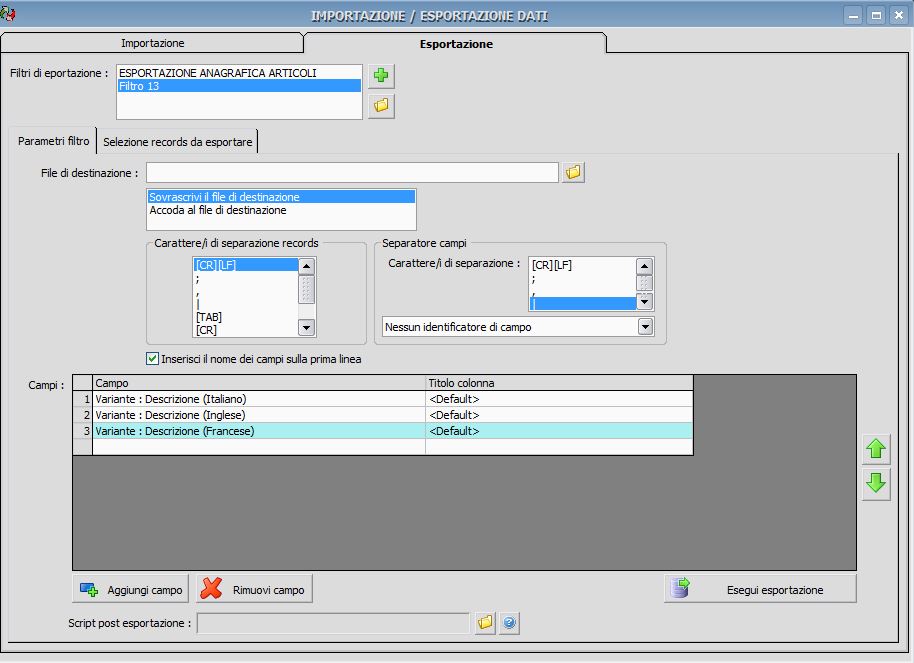
Task: Click '<Default>' title cell of Francese row
Action: tap(559, 431)
